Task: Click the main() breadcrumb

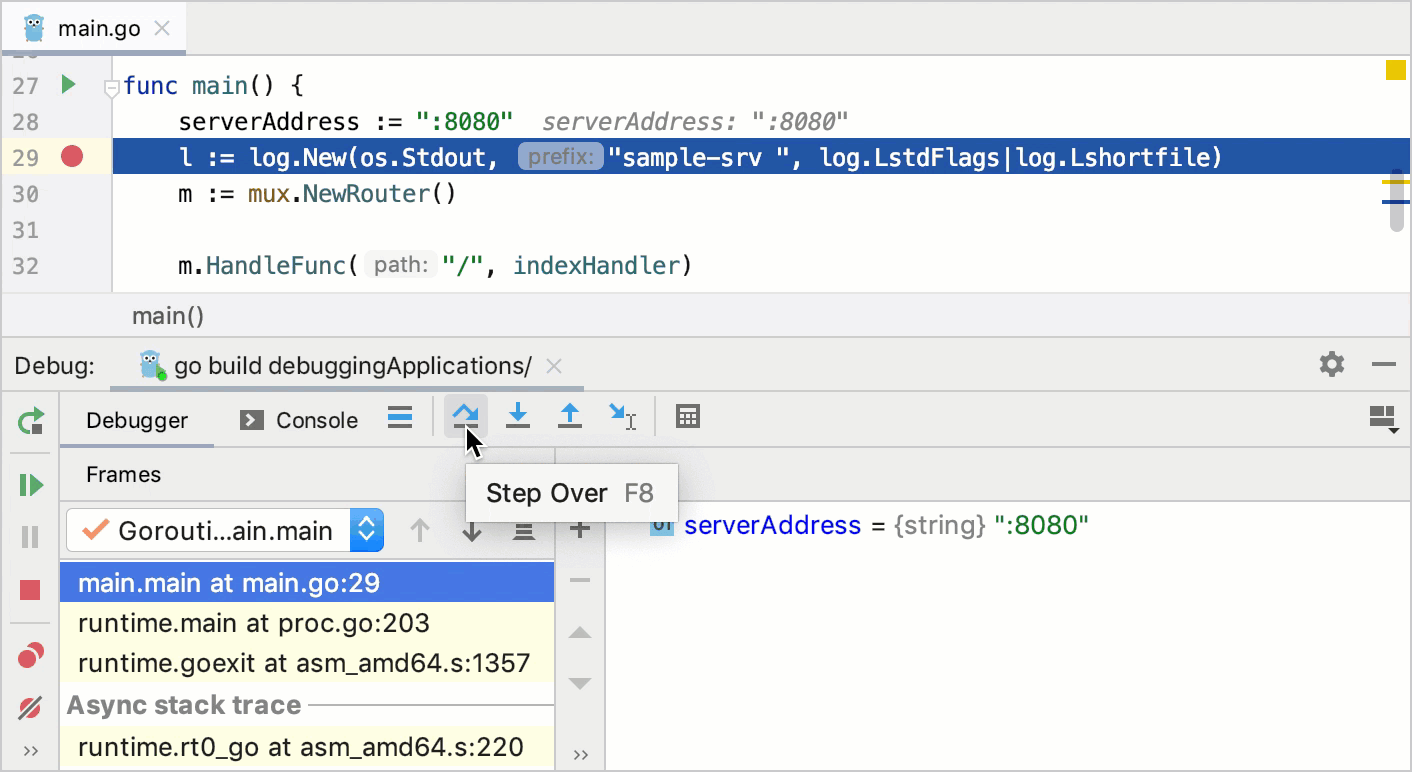Action: (168, 316)
